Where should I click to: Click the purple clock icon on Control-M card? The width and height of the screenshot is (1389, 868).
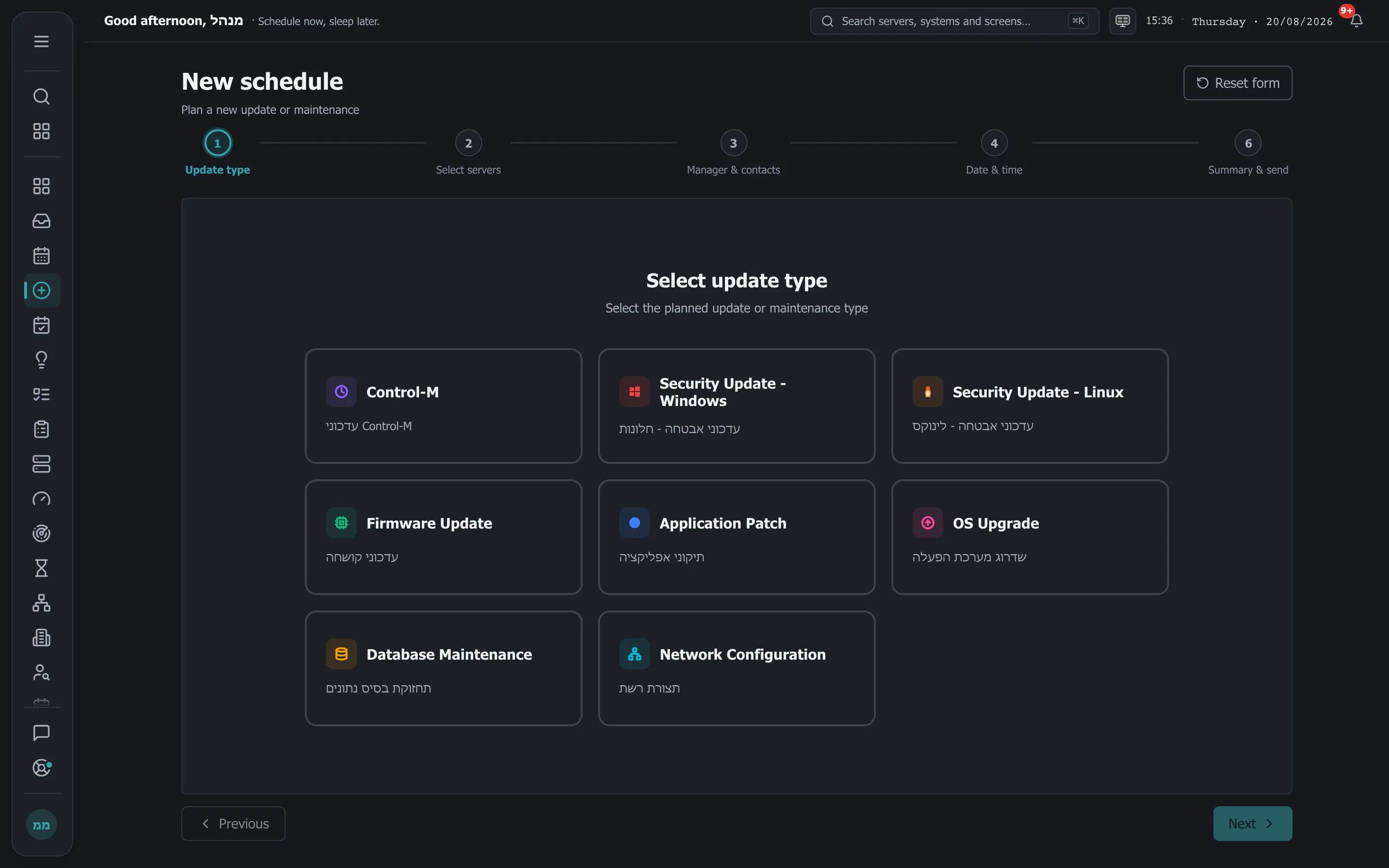click(341, 392)
